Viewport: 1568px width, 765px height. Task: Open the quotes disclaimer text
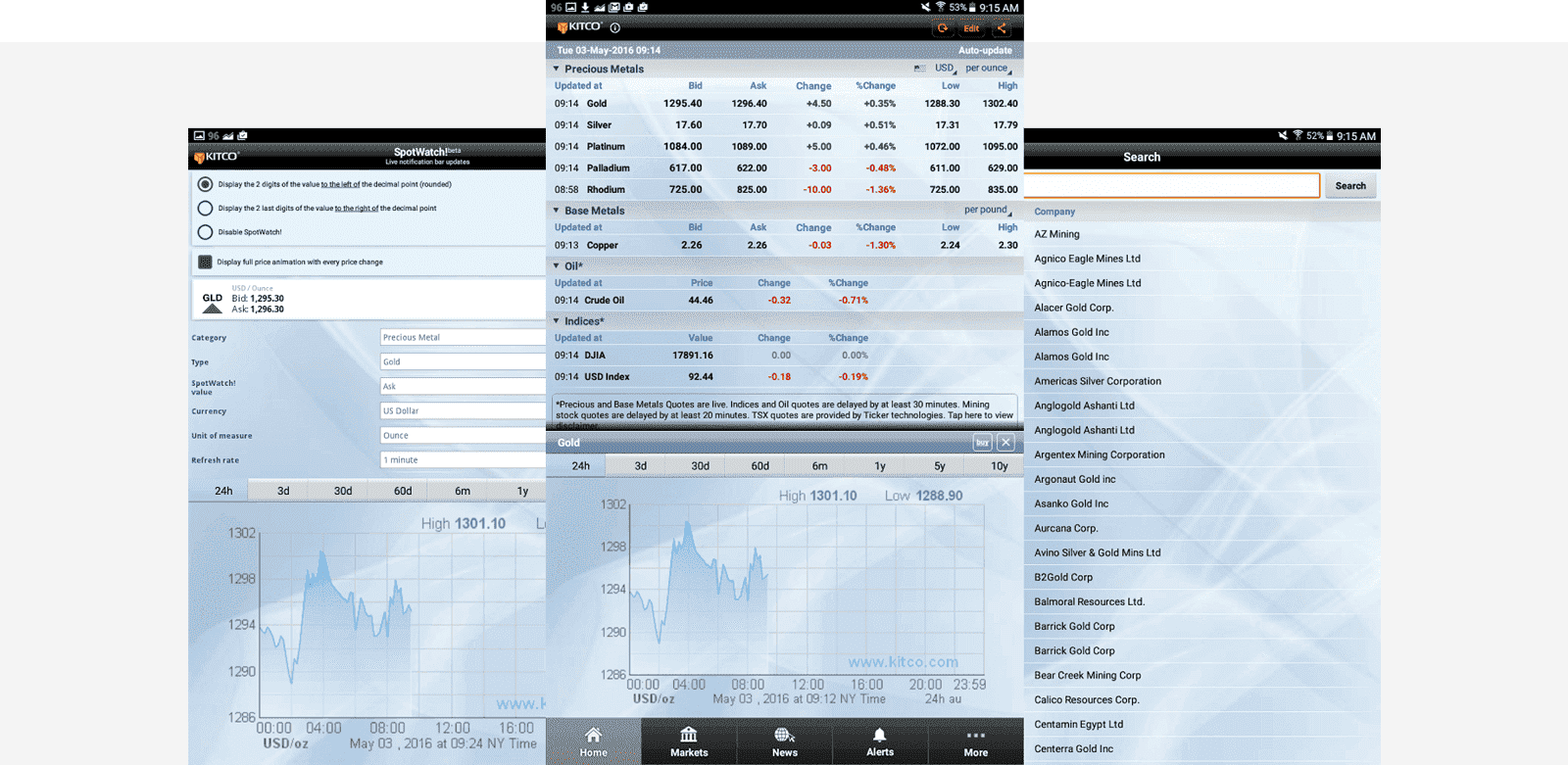[785, 411]
